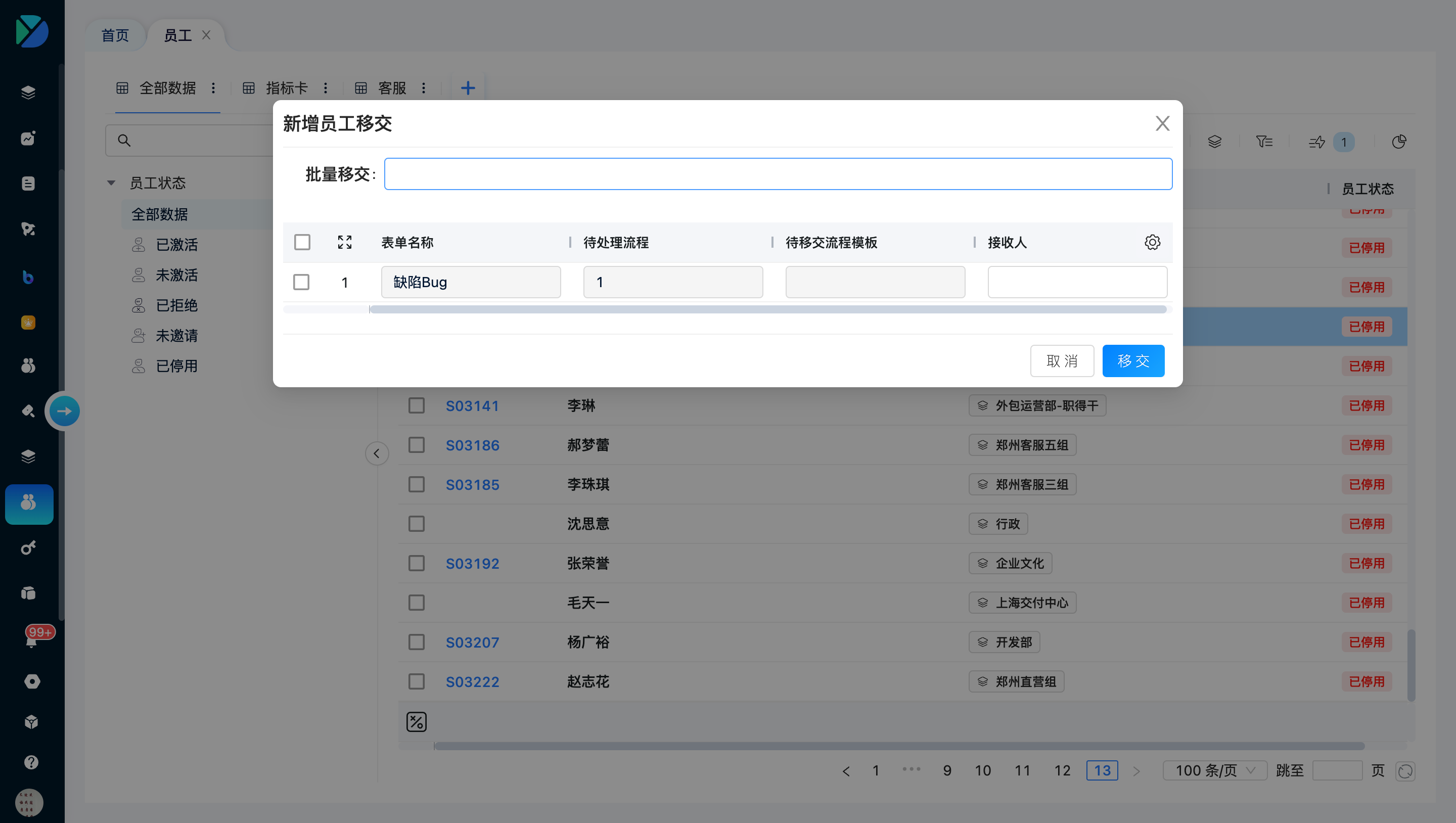This screenshot has height=823, width=1456.
Task: Click the column settings gear in dialog table
Action: (1152, 243)
